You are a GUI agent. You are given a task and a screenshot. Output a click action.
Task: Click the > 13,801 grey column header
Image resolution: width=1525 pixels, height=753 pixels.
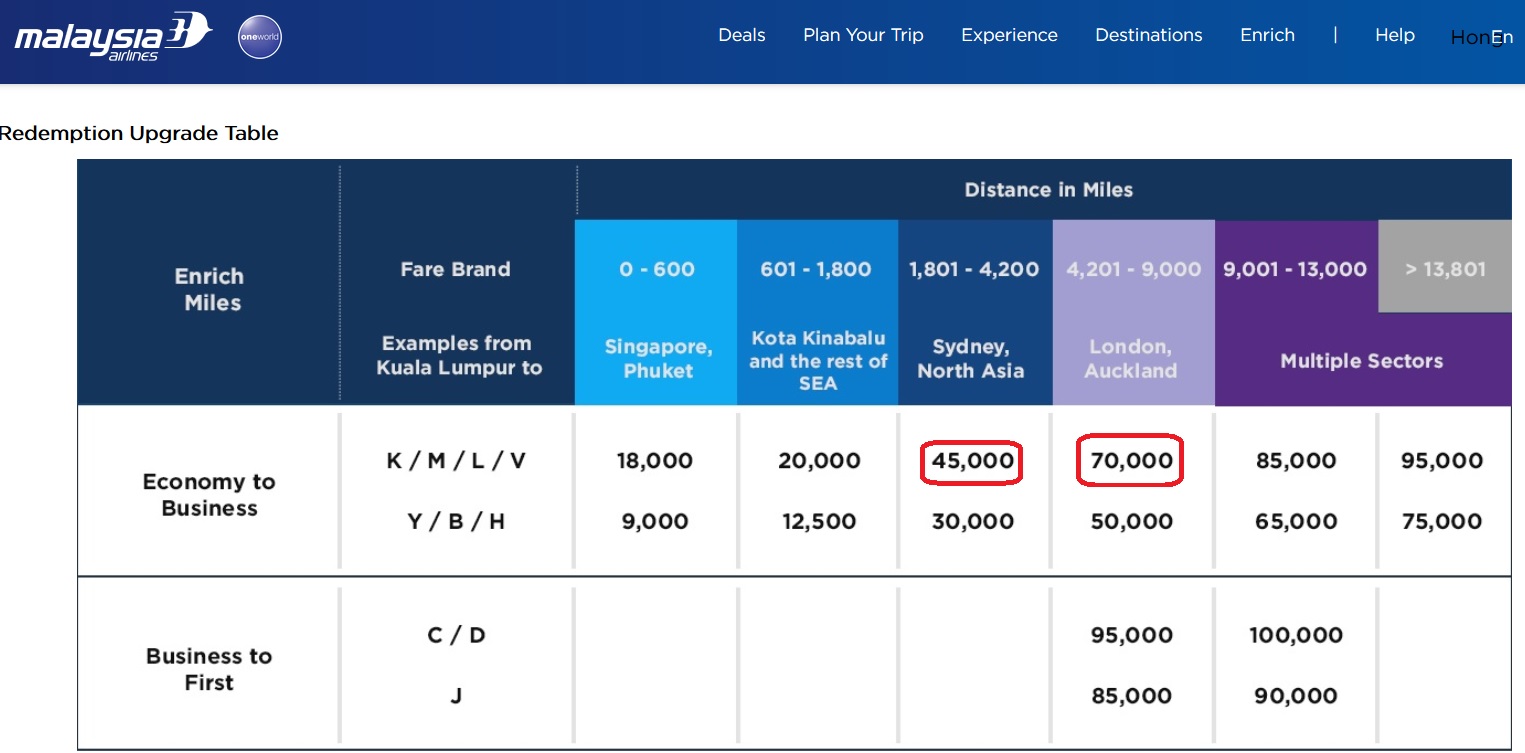[1445, 269]
